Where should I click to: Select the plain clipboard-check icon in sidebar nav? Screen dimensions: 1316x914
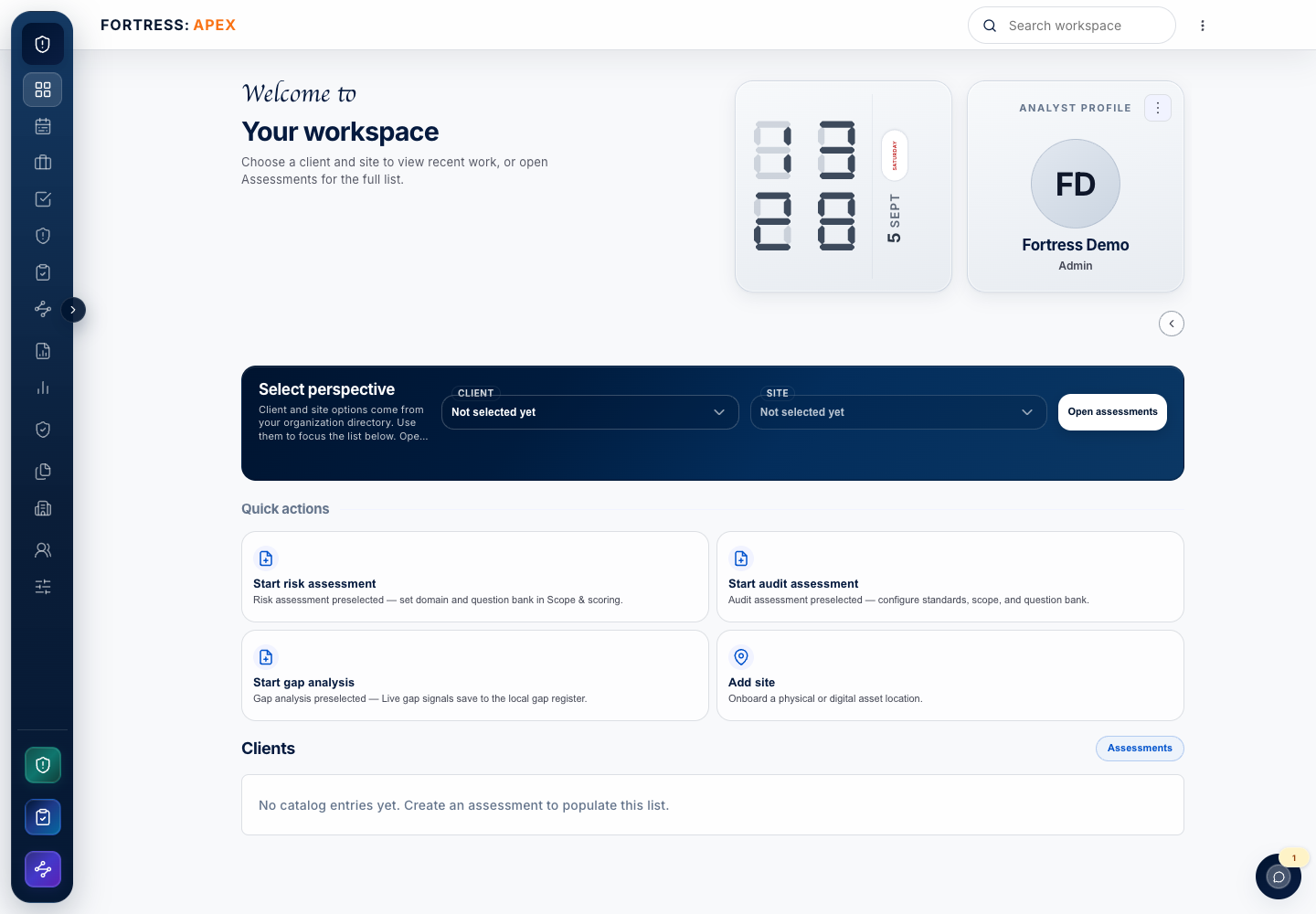pos(43,272)
